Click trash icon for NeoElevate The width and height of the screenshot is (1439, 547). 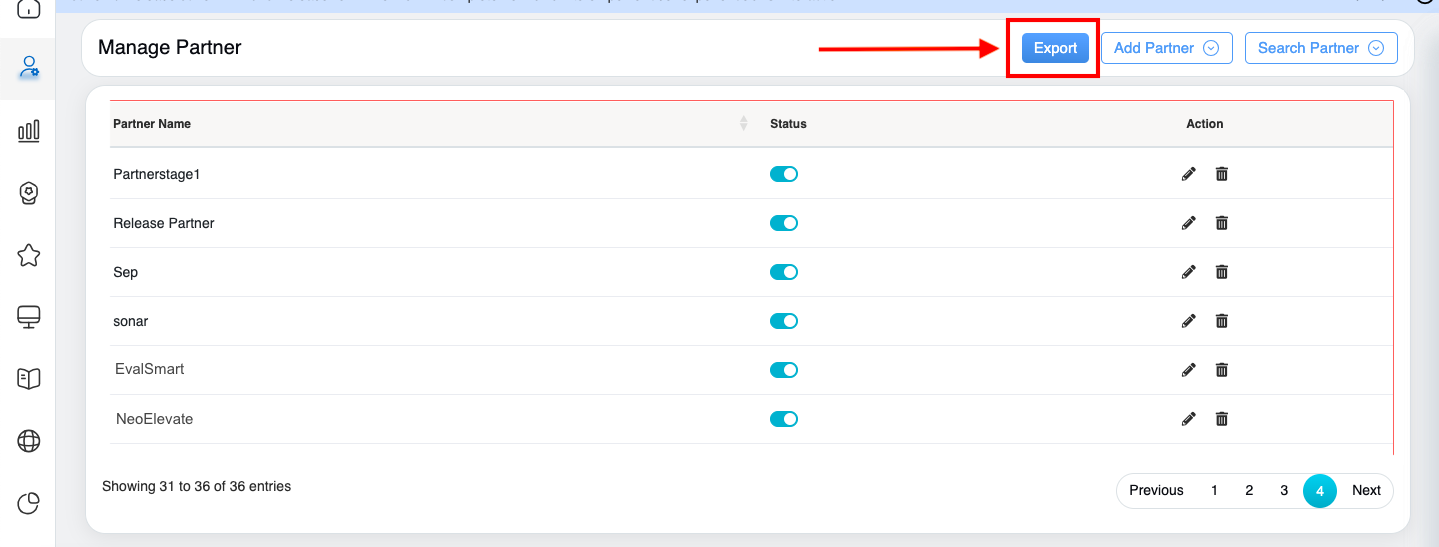(1221, 419)
